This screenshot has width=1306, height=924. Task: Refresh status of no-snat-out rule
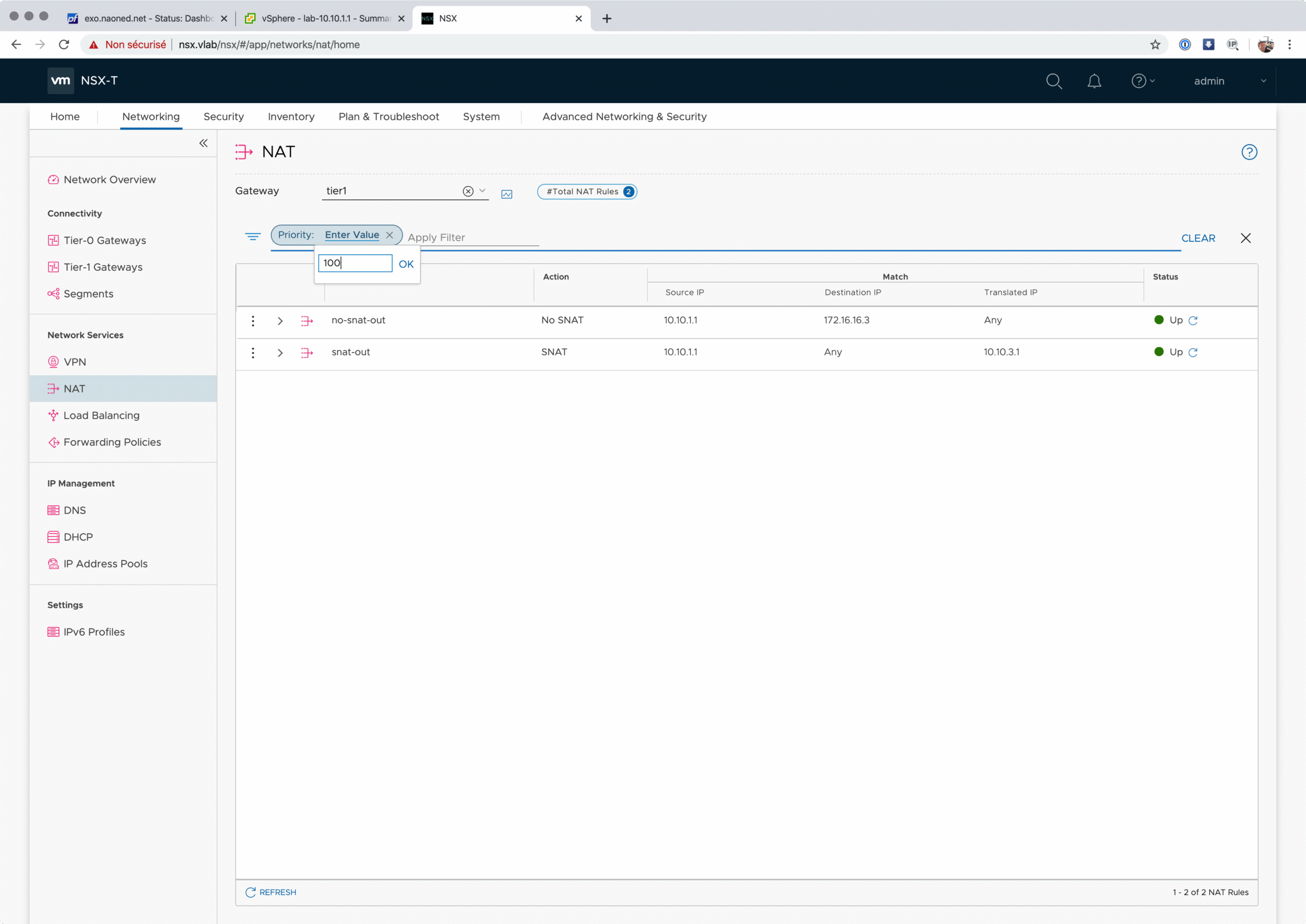click(x=1193, y=320)
